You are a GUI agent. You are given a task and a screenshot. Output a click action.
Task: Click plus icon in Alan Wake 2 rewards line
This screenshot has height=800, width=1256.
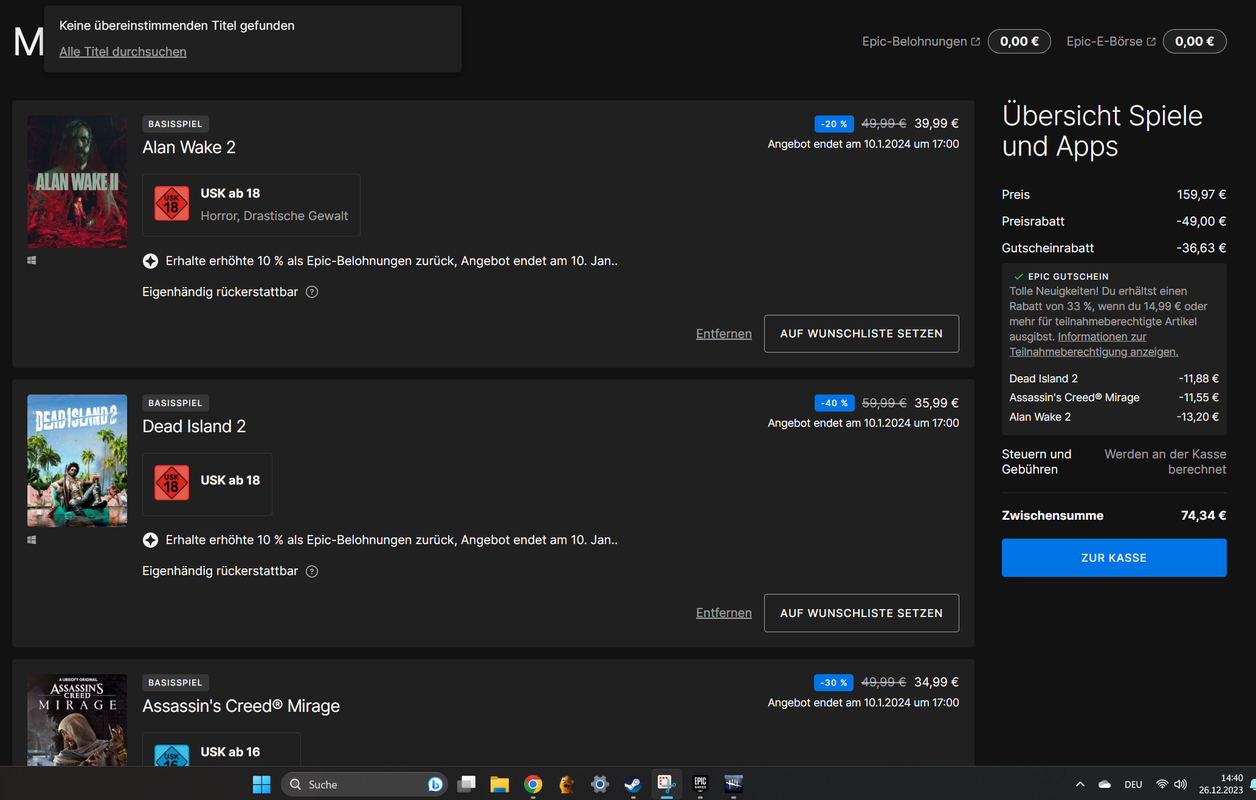(x=150, y=261)
